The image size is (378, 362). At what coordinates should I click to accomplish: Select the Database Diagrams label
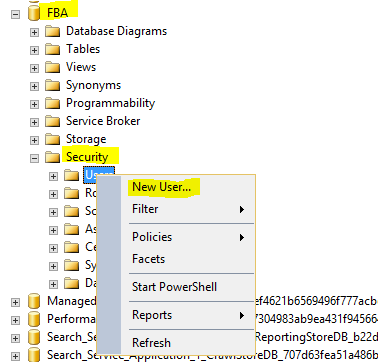click(x=116, y=31)
